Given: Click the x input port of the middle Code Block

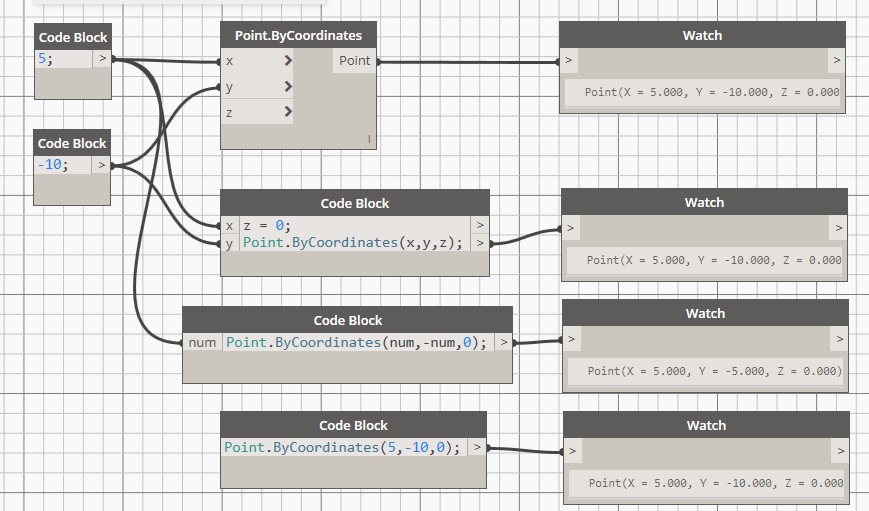Looking at the screenshot, I should (x=230, y=226).
